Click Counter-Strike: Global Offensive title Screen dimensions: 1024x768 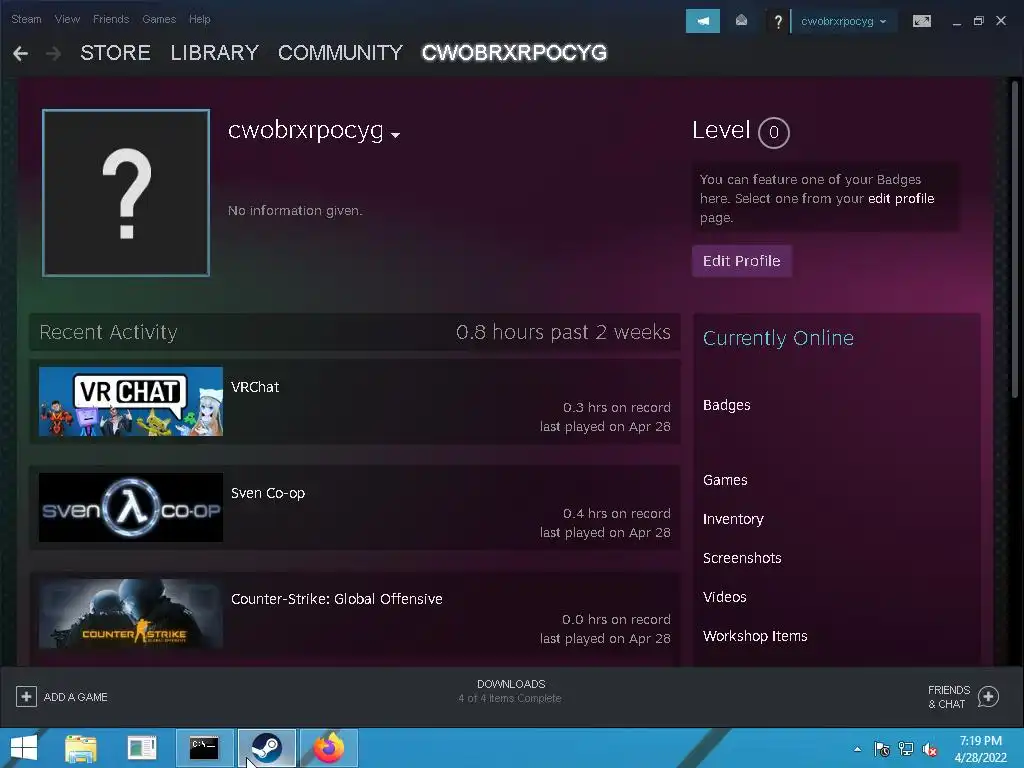tap(336, 599)
